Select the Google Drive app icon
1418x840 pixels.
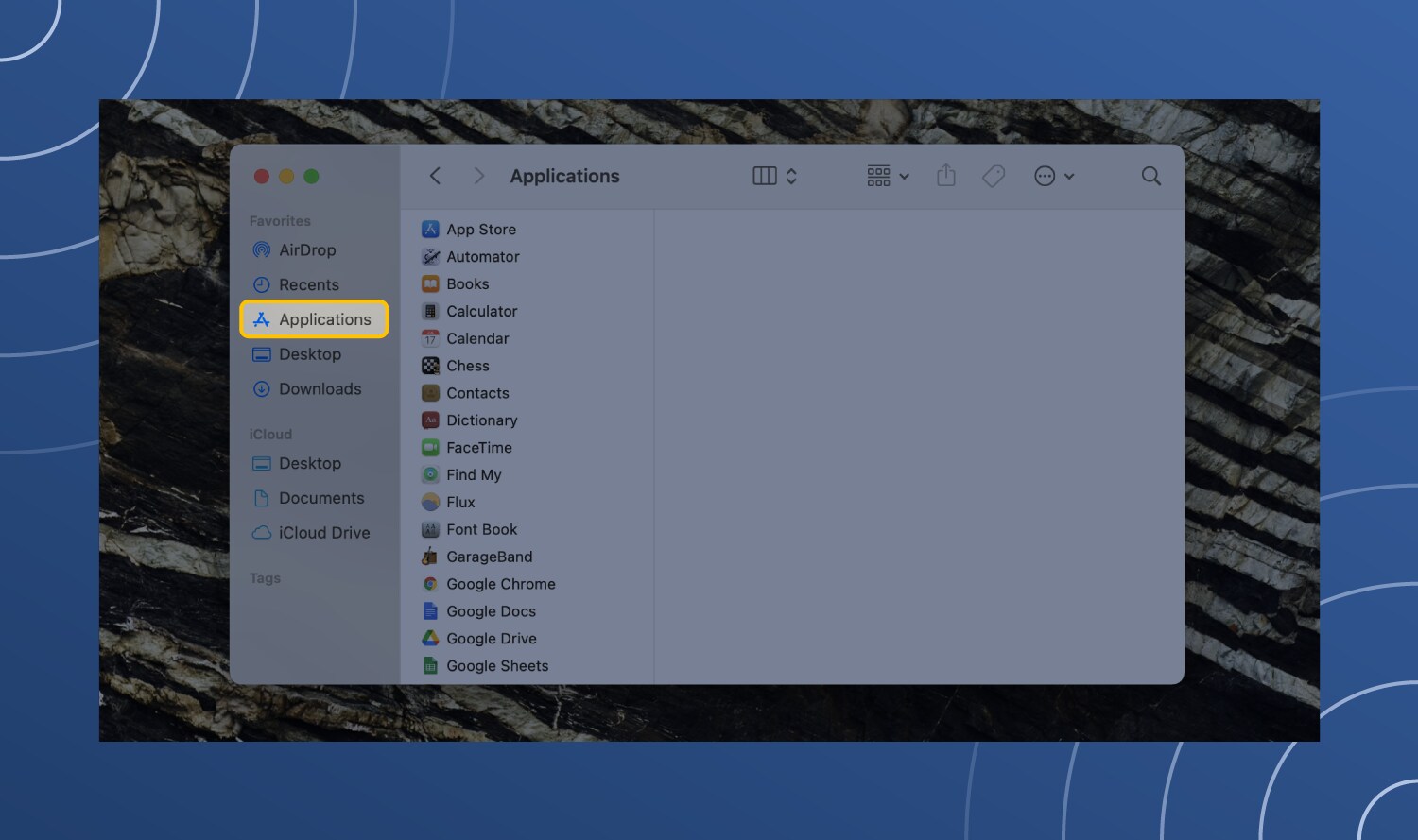(430, 639)
